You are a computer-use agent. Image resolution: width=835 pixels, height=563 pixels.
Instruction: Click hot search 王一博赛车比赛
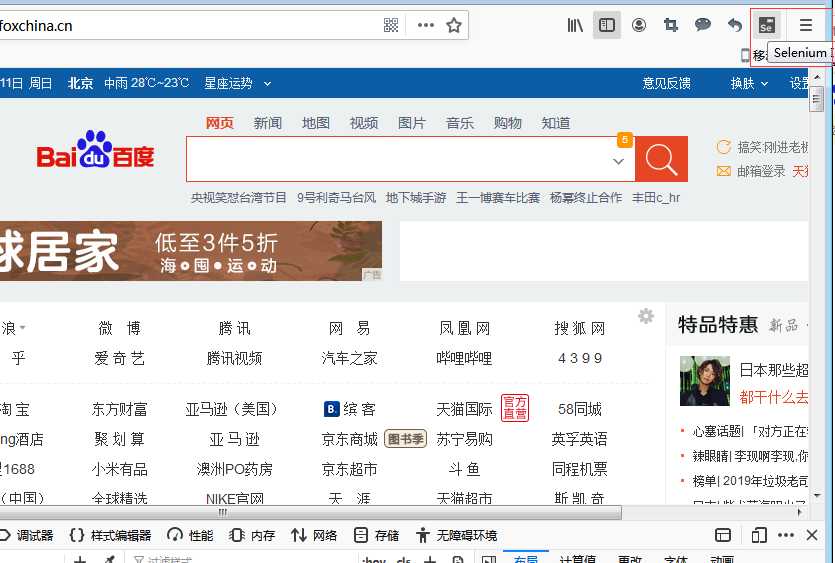[498, 198]
